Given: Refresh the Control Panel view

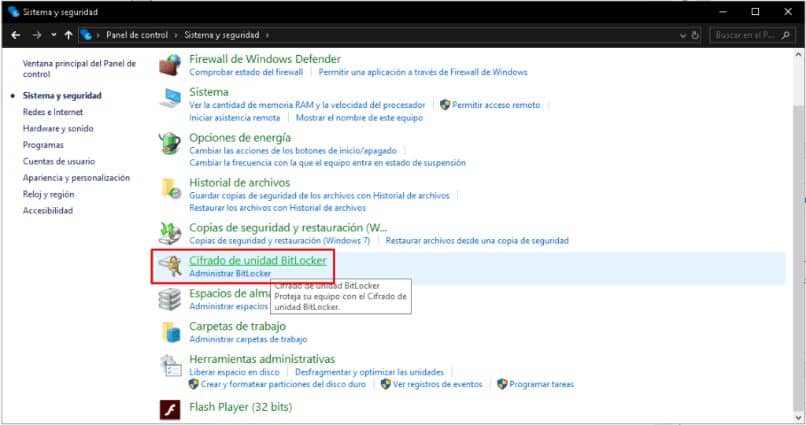Looking at the screenshot, I should click(695, 35).
